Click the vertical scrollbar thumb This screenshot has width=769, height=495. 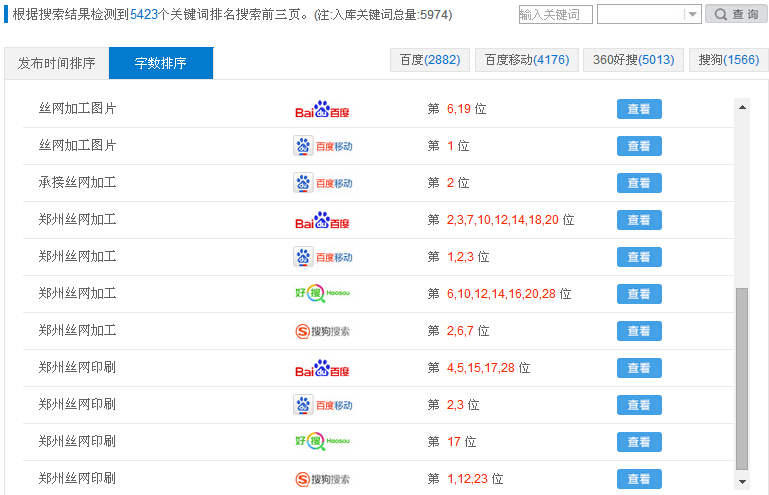pyautogui.click(x=742, y=379)
